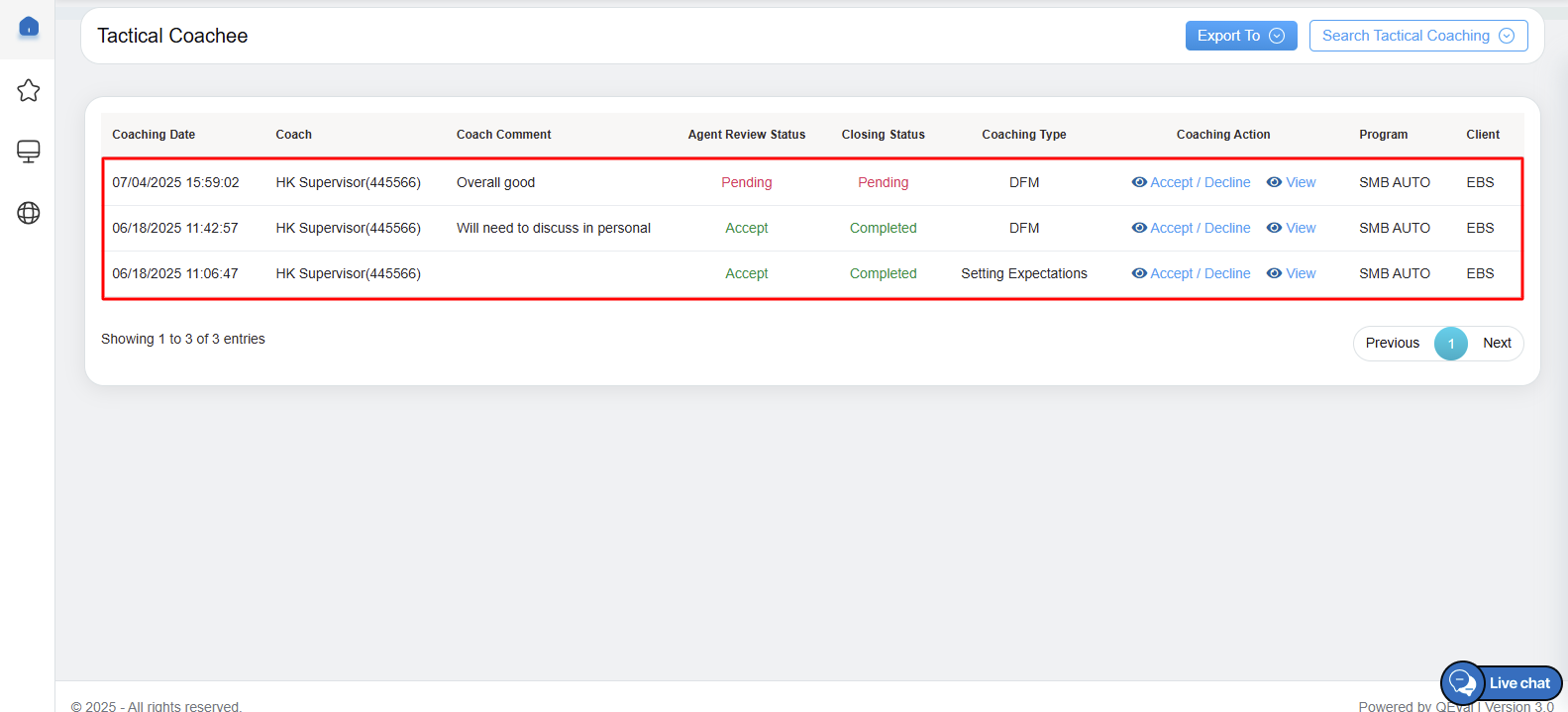Image resolution: width=1568 pixels, height=712 pixels.
Task: Open the Live chat bubble icon
Action: (1462, 682)
